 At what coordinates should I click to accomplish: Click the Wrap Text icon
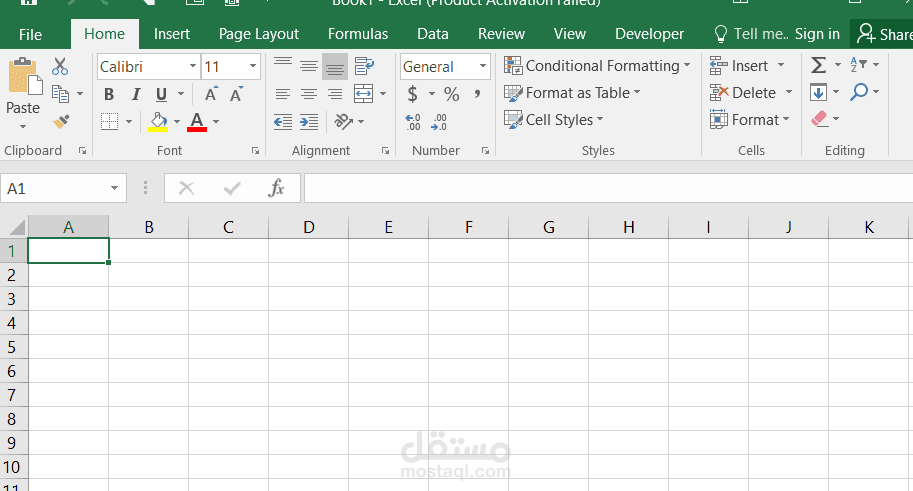(x=363, y=67)
